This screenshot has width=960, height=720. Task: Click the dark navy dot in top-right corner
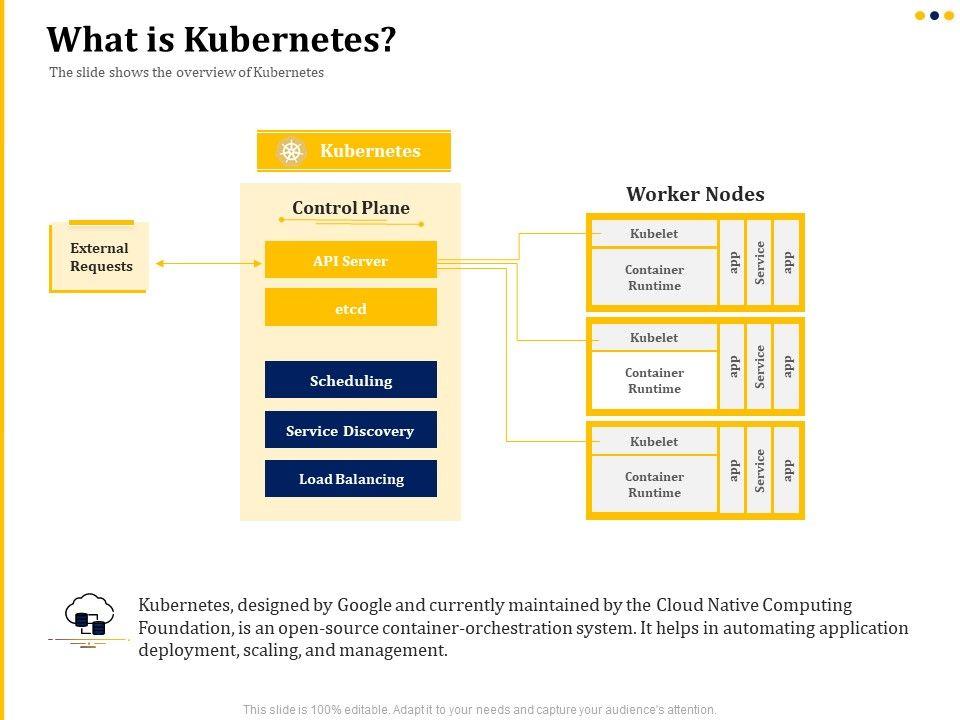point(934,15)
